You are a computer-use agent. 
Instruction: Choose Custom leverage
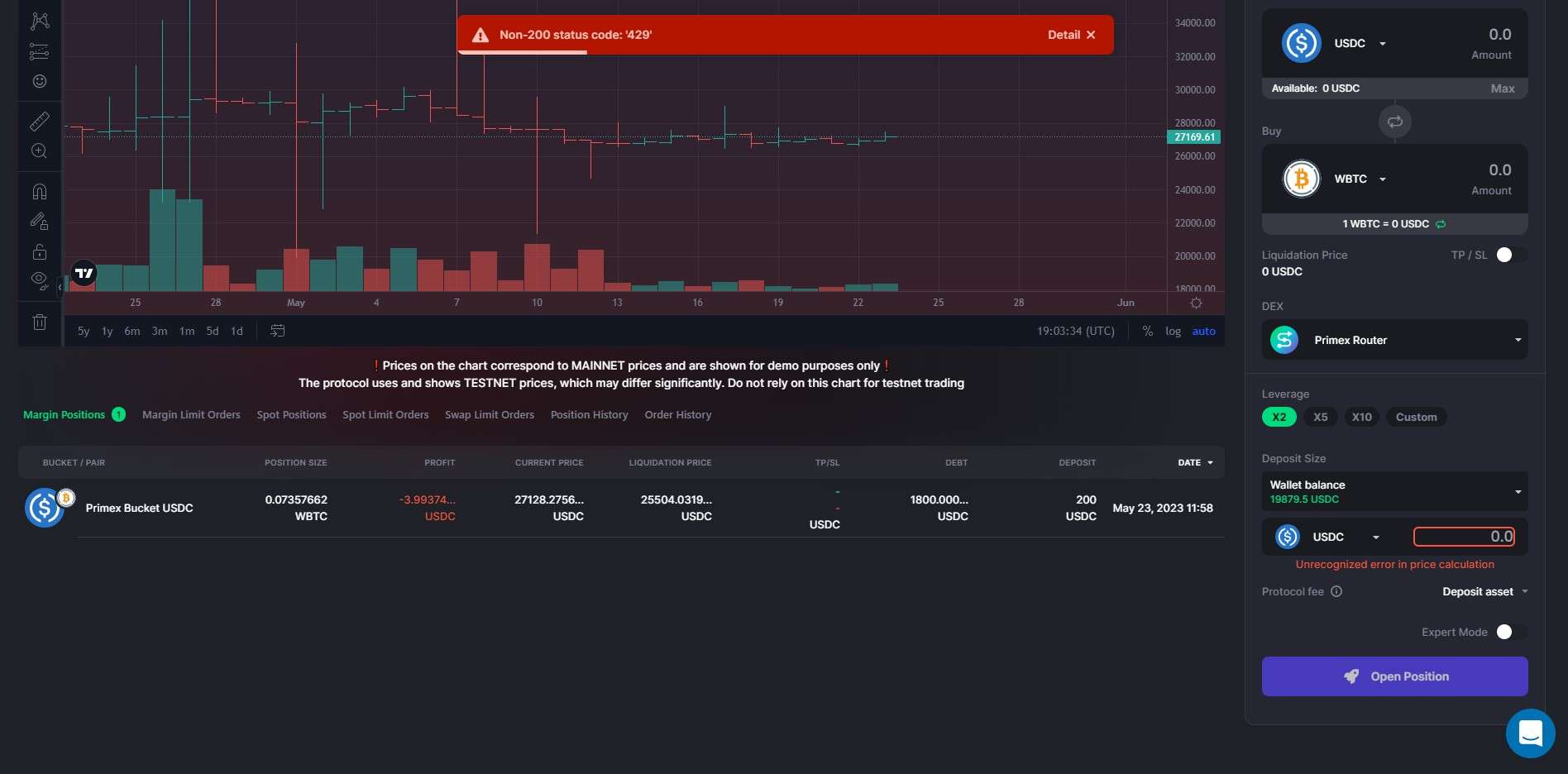1416,417
